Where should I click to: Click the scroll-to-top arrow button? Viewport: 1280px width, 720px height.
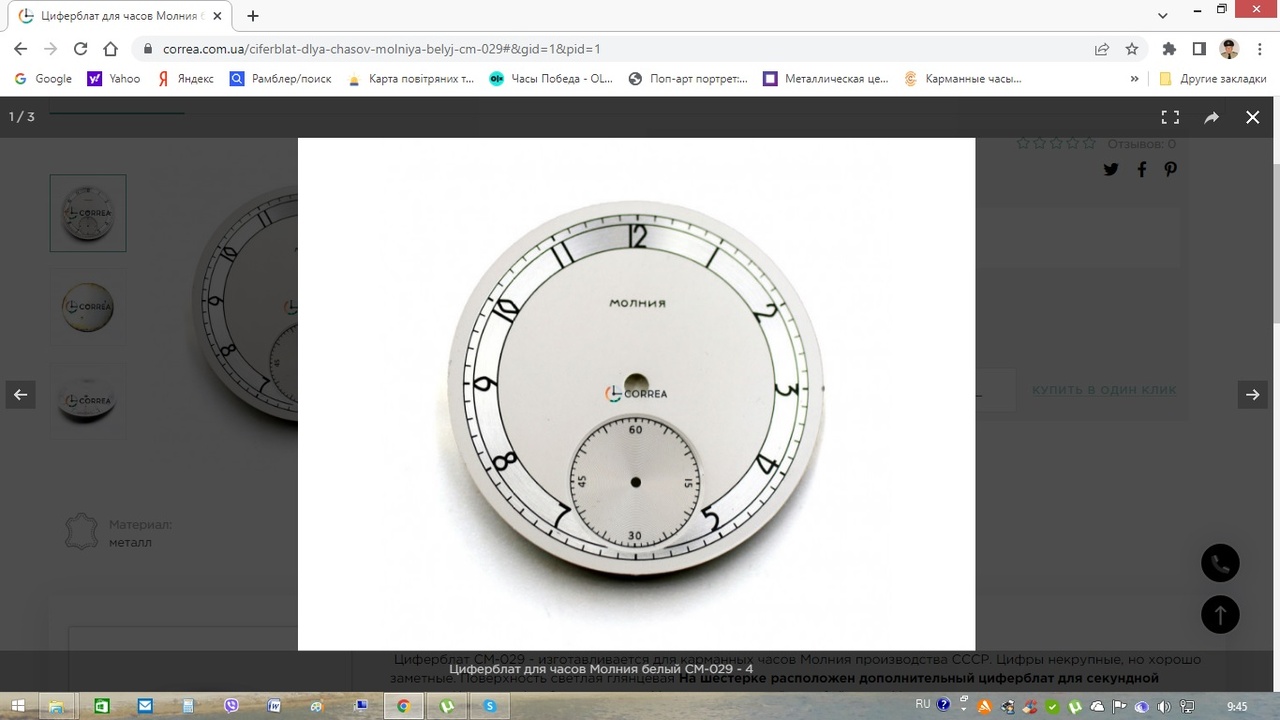click(x=1220, y=614)
